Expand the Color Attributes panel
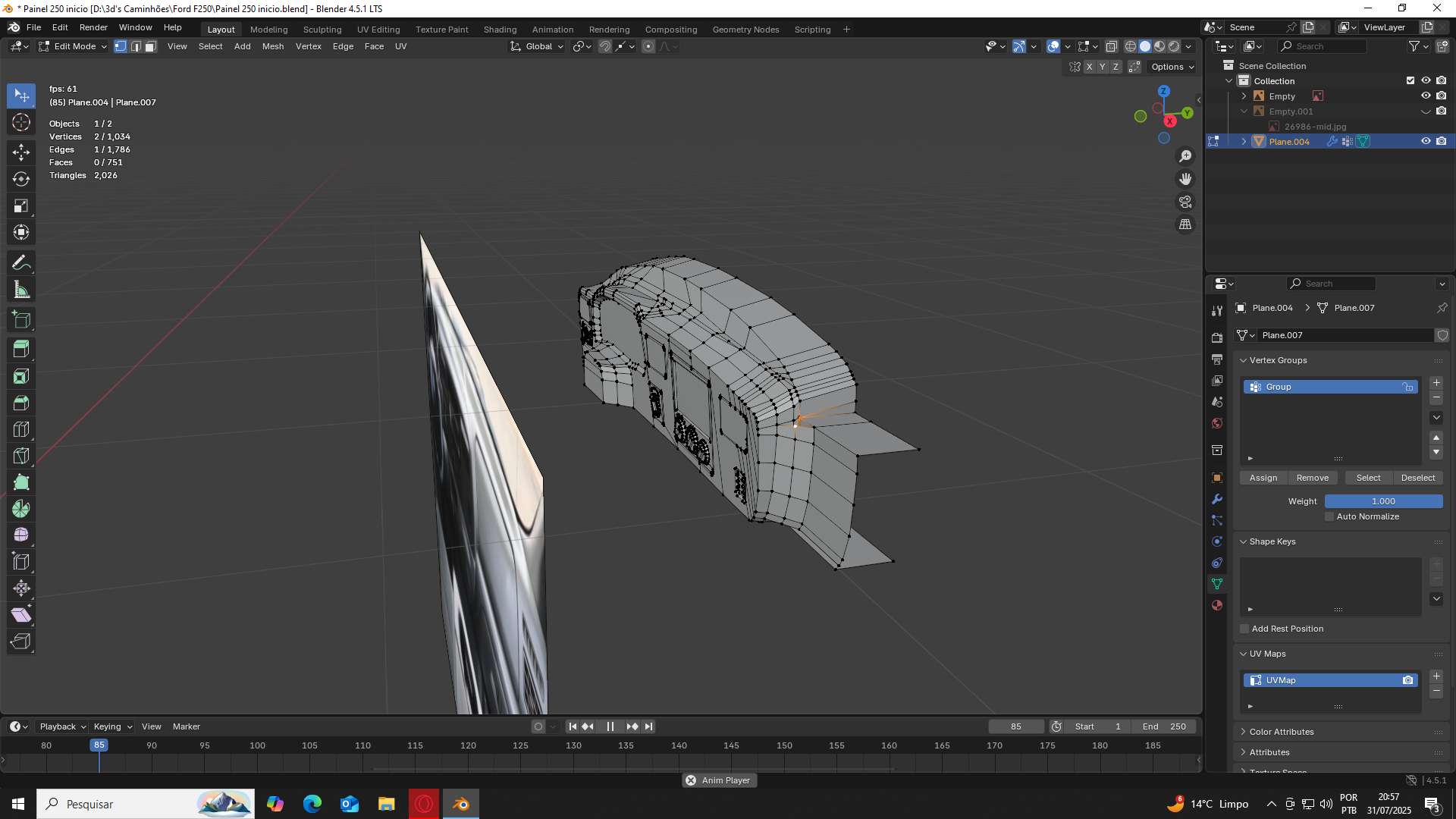The image size is (1456, 819). point(1281,732)
